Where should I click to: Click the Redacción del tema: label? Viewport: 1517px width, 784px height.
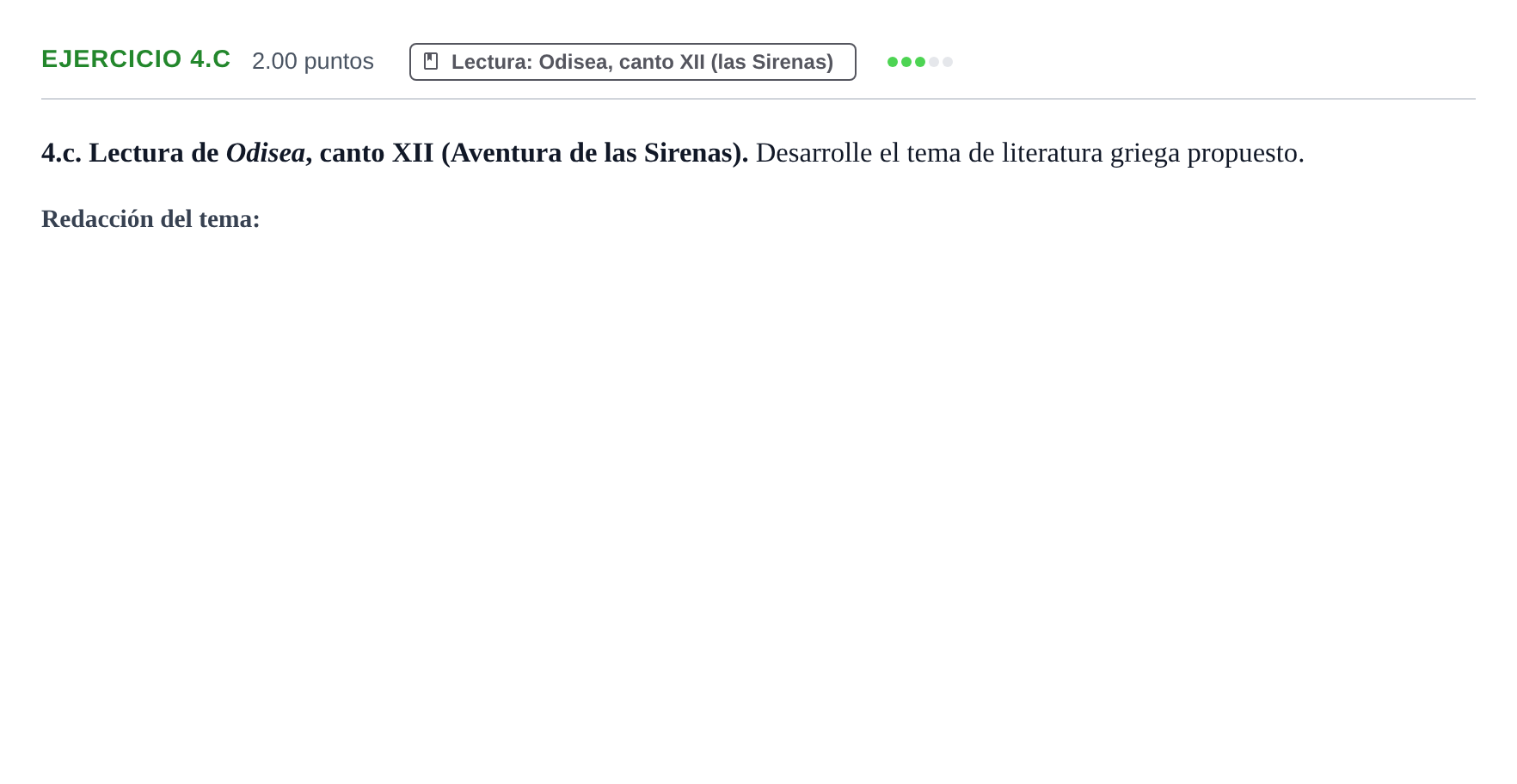150,219
